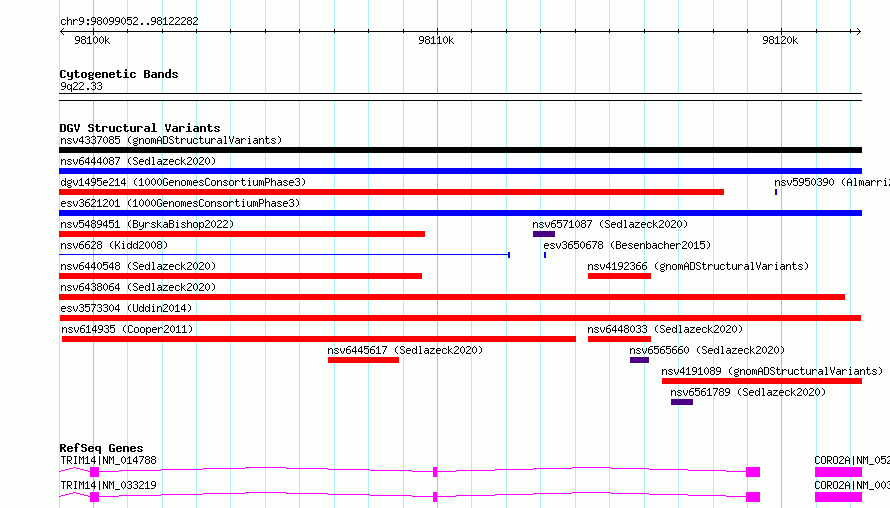Screen dimensions: 890x508
Task: Click the nsv6438064 Sedlazeck2020 label
Action: point(138,287)
